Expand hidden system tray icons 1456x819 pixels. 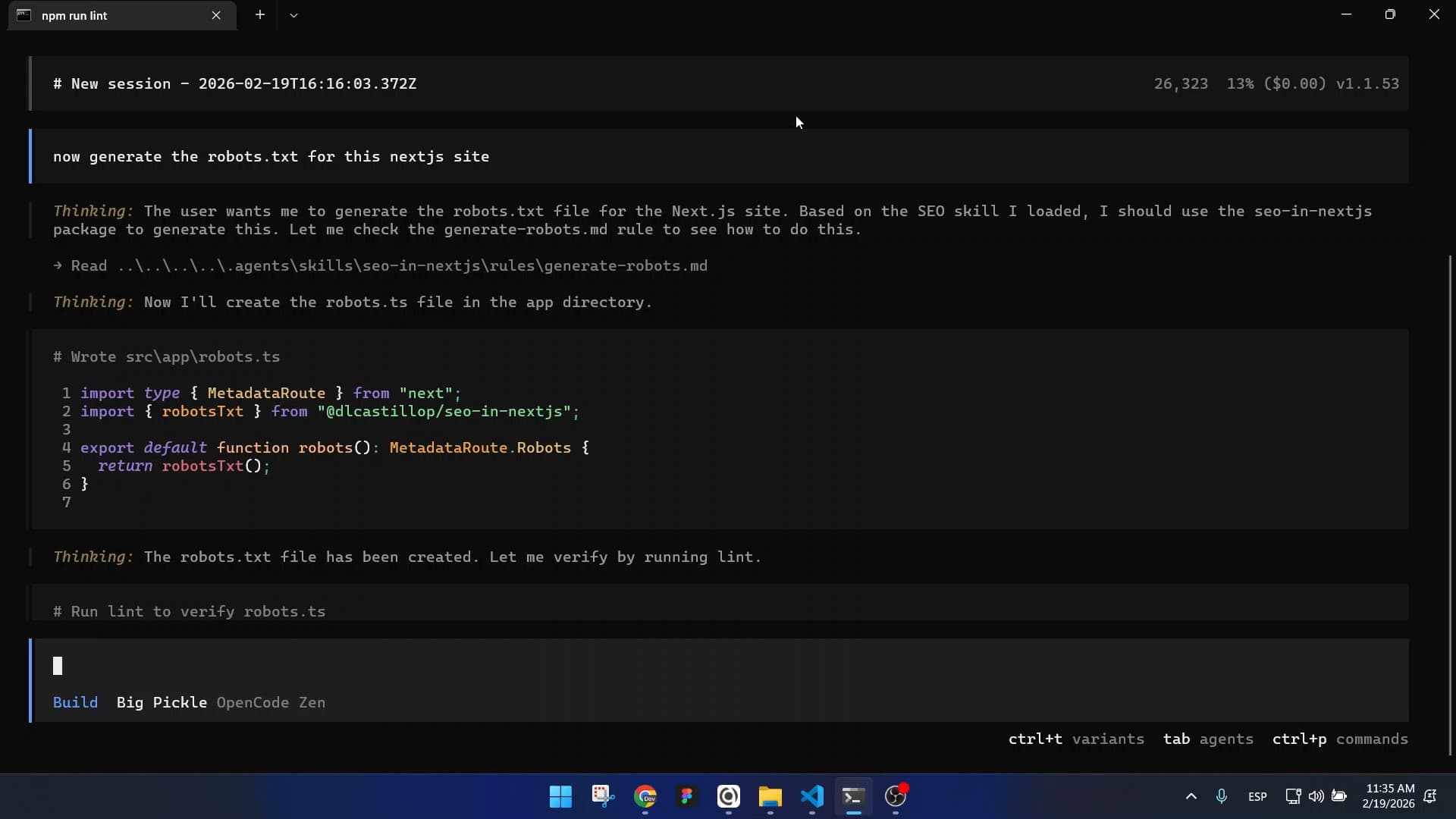click(1191, 796)
